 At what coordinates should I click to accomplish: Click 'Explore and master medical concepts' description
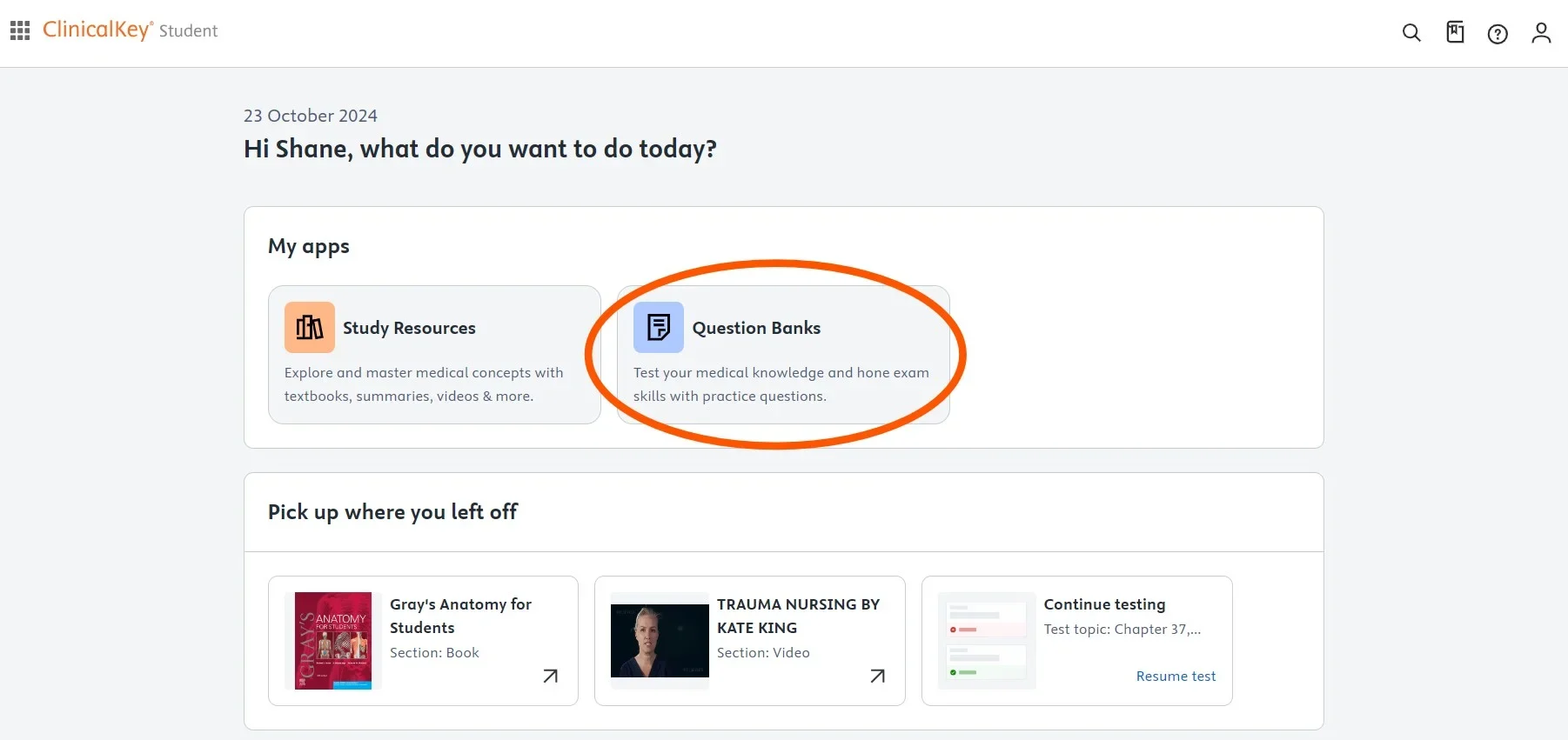click(x=424, y=384)
